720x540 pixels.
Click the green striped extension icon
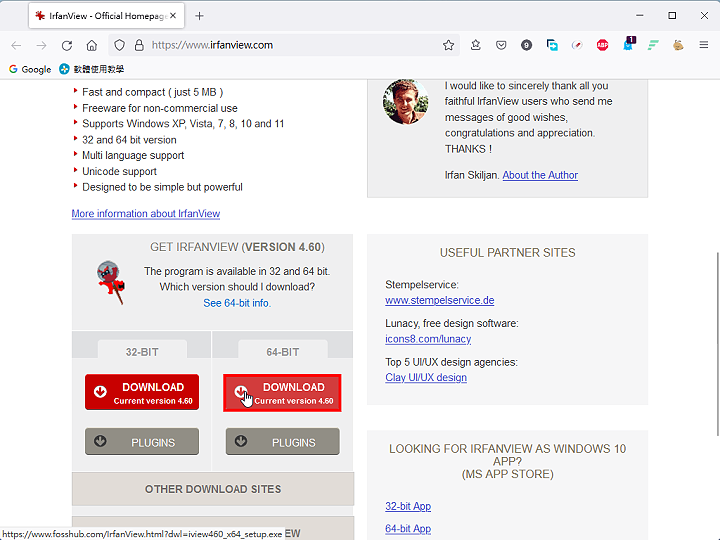tap(653, 45)
